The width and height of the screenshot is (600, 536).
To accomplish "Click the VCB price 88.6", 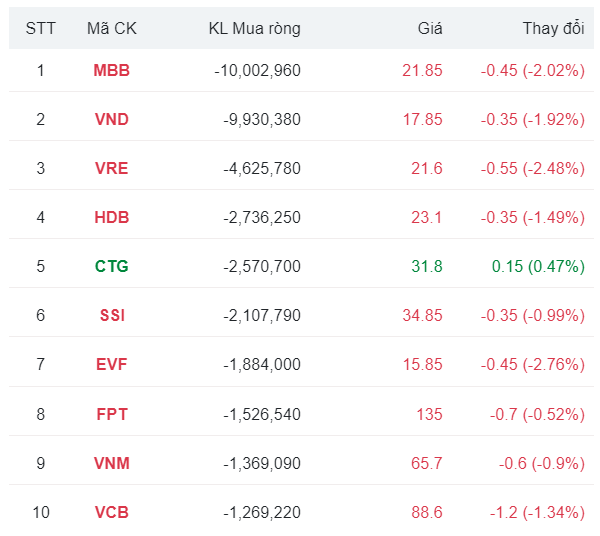I will (x=427, y=512).
